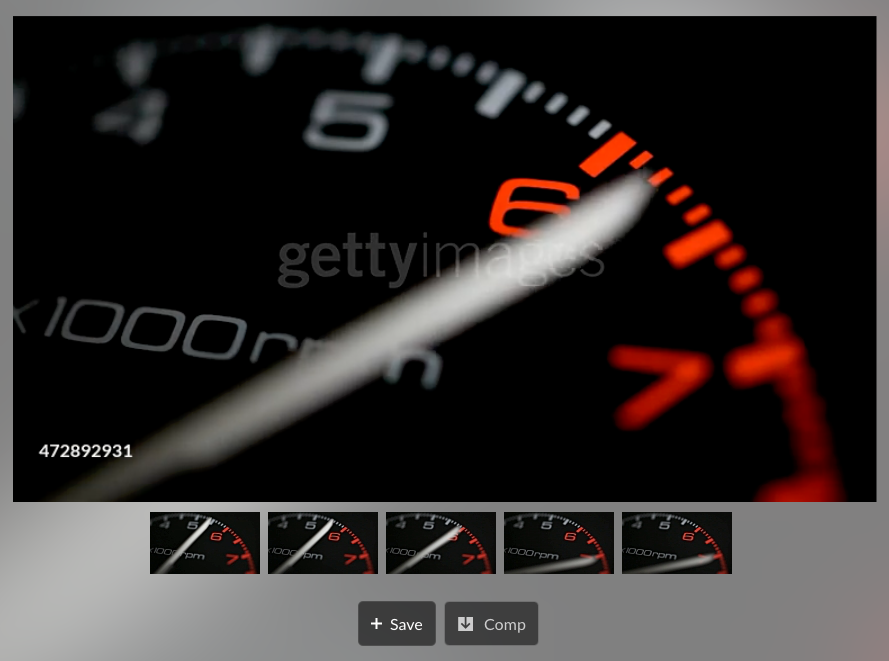
Task: Select the first tachometer thumbnail
Action: pyautogui.click(x=204, y=543)
